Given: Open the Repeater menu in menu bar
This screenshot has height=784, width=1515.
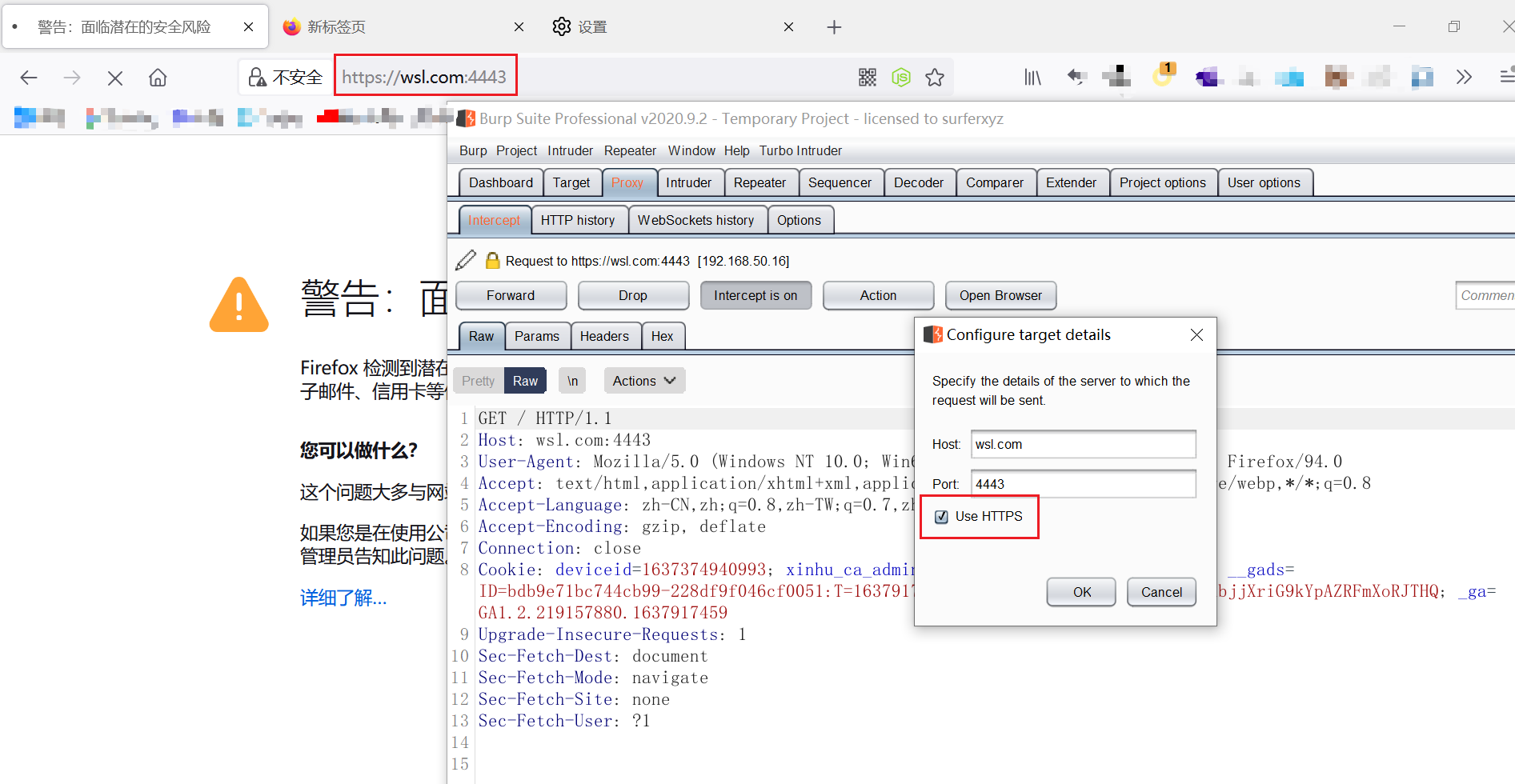Looking at the screenshot, I should click(630, 150).
